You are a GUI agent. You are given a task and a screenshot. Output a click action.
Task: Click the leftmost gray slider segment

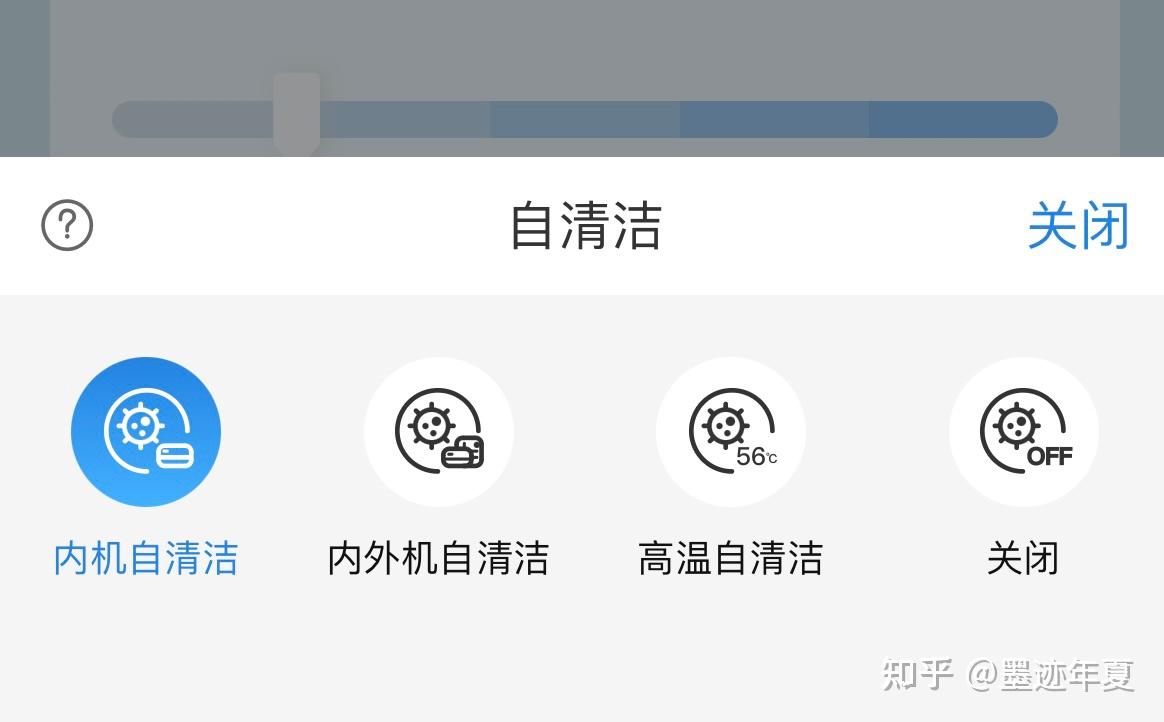[193, 119]
